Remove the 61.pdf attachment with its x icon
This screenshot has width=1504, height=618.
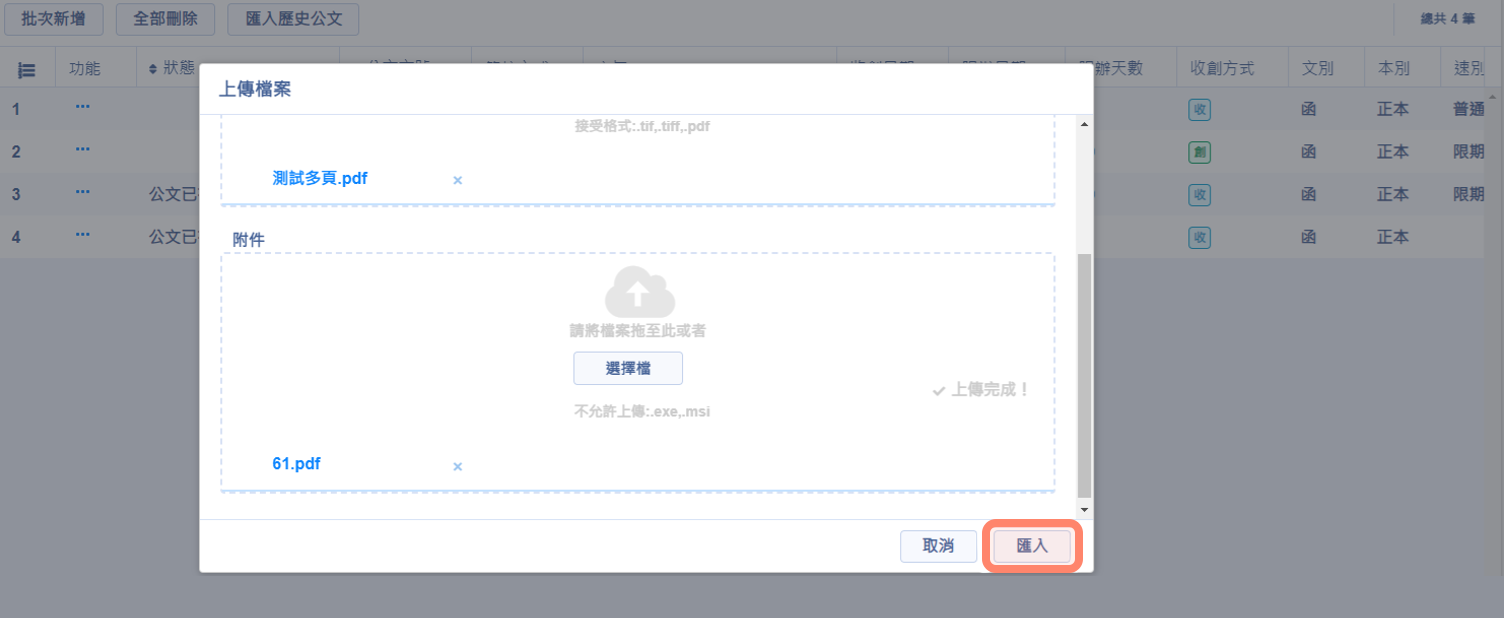point(457,467)
